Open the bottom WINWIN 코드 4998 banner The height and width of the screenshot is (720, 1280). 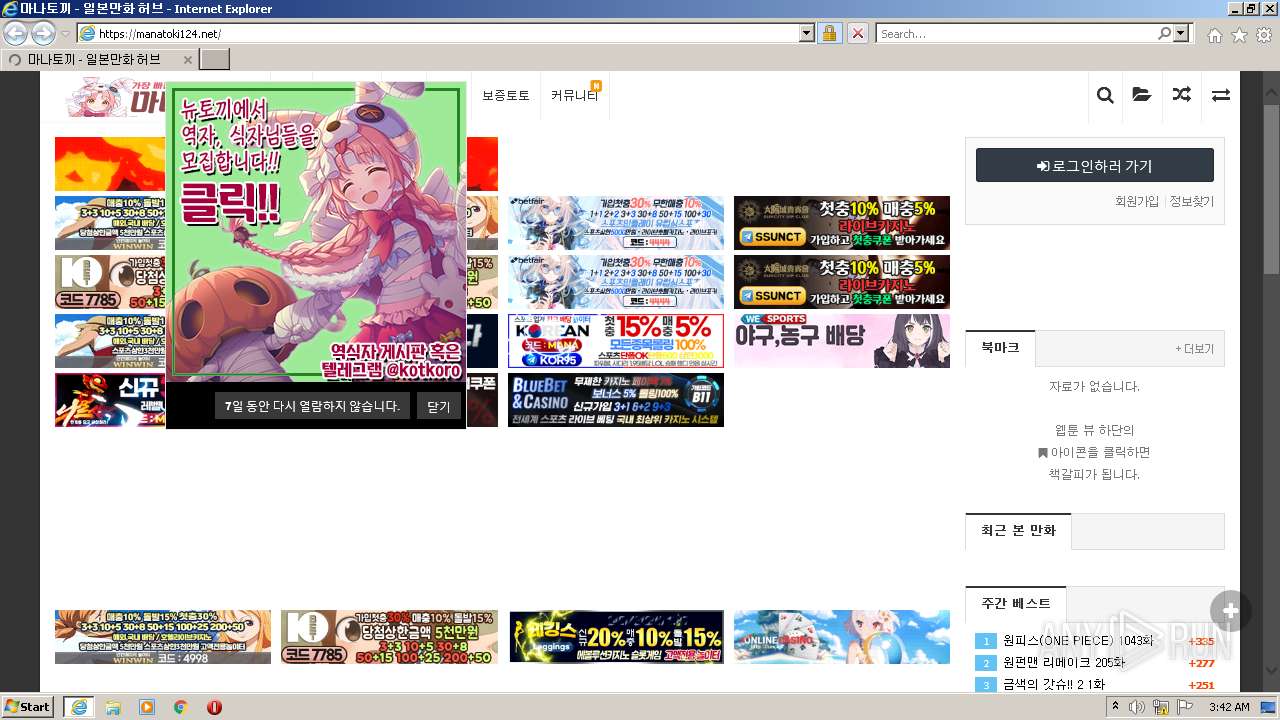(162, 637)
